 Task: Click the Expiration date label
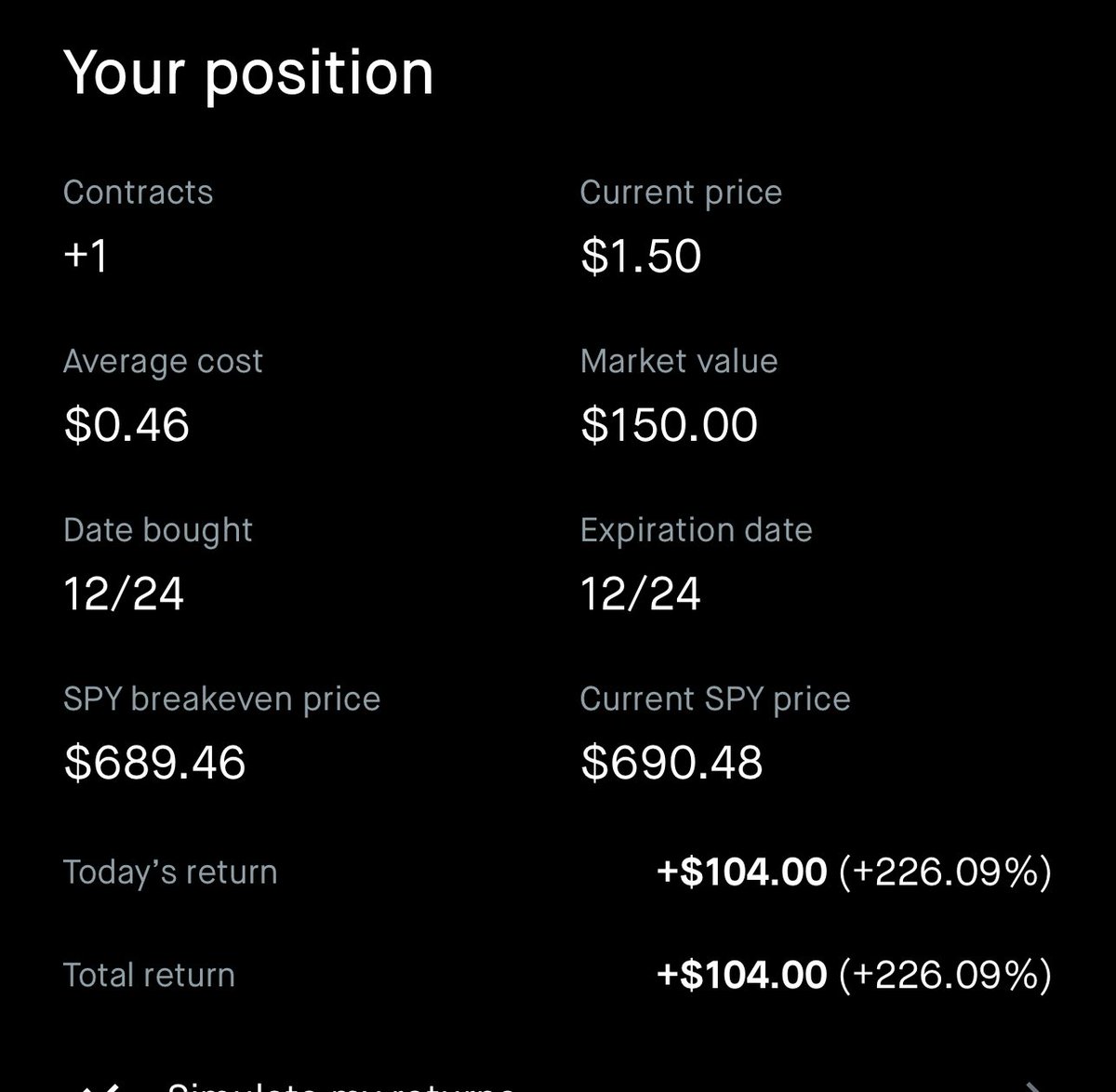[x=696, y=530]
